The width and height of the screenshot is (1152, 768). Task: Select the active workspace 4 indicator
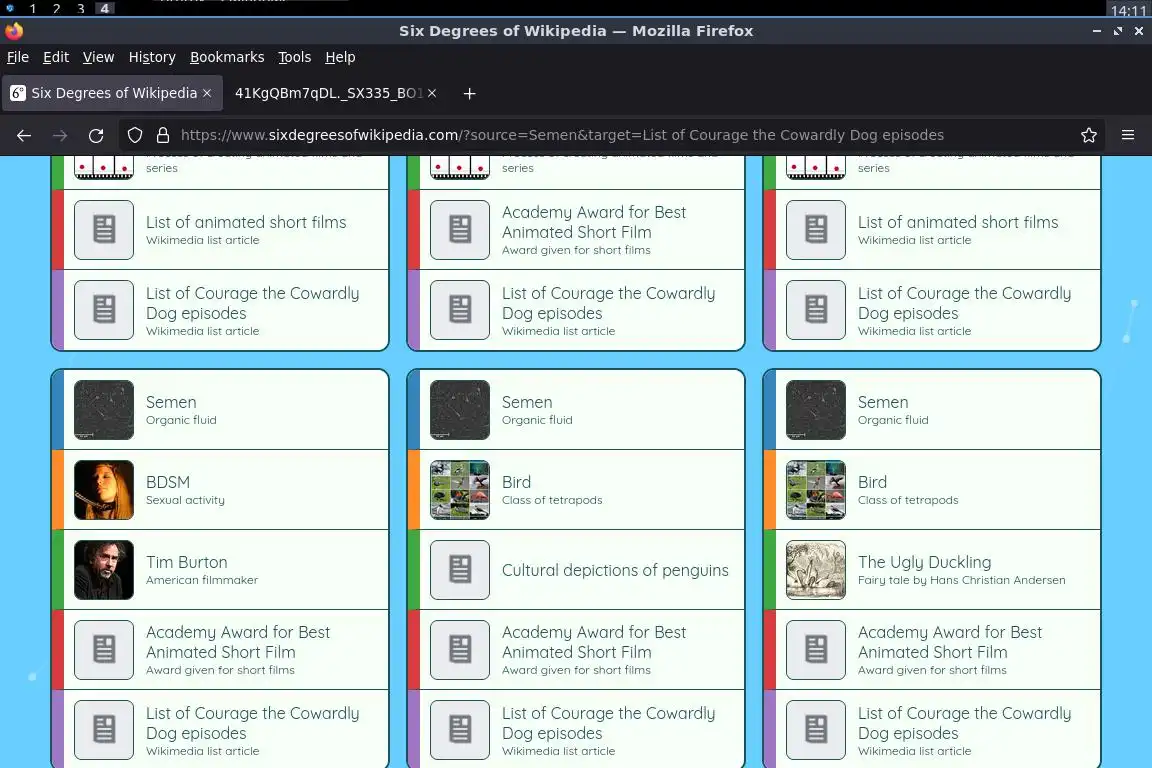(x=104, y=9)
